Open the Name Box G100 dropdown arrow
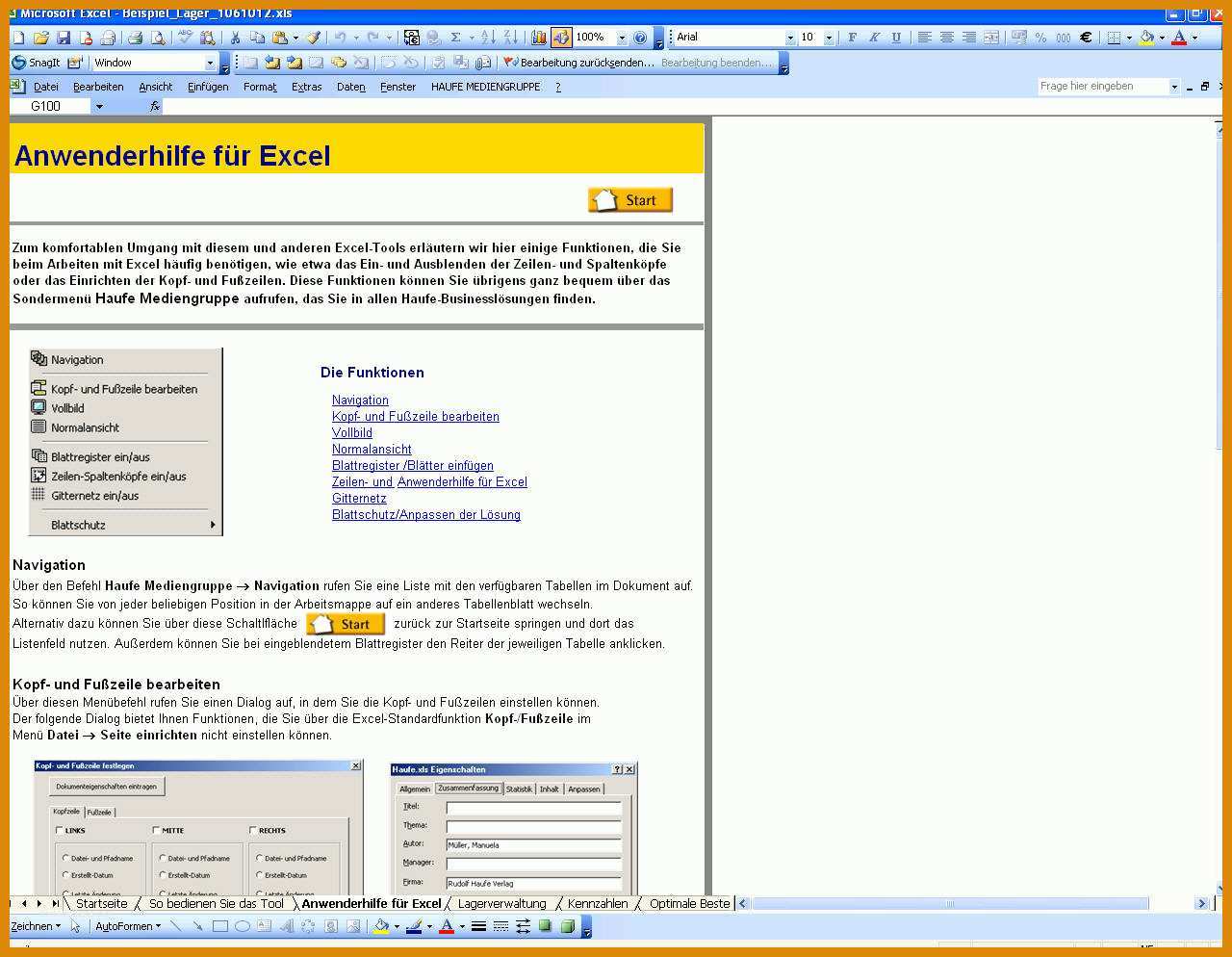 (x=98, y=106)
